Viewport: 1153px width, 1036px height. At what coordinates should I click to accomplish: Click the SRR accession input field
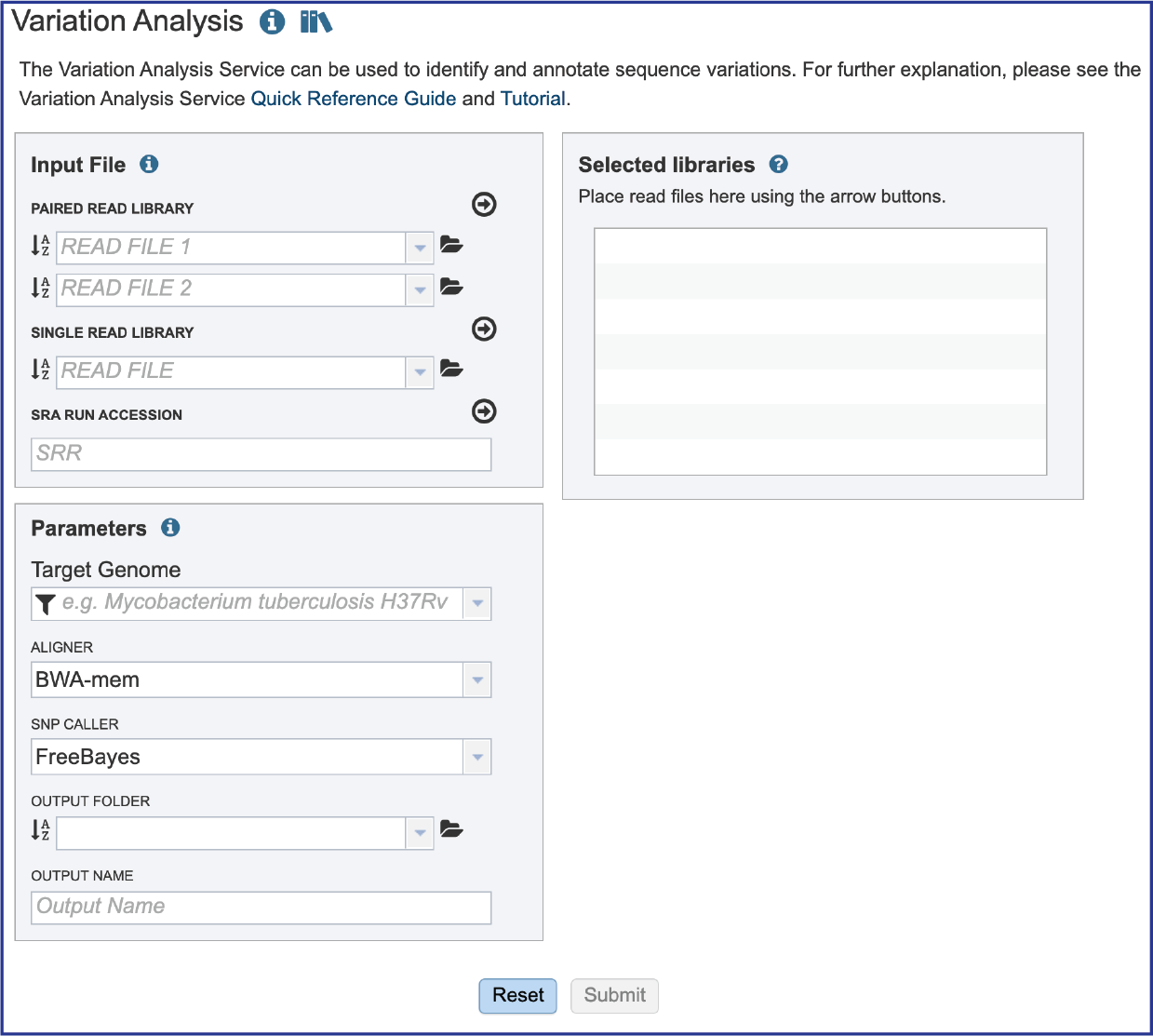coord(261,454)
